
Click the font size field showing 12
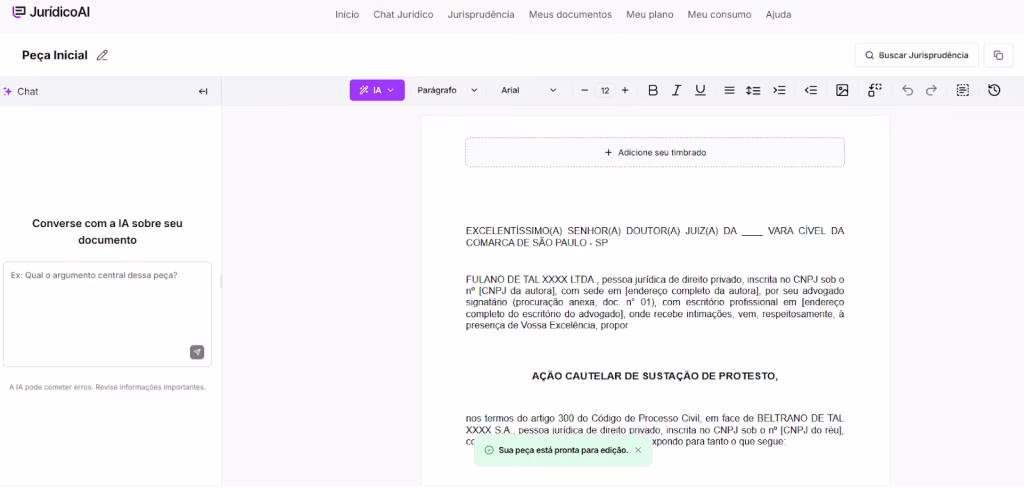605,90
